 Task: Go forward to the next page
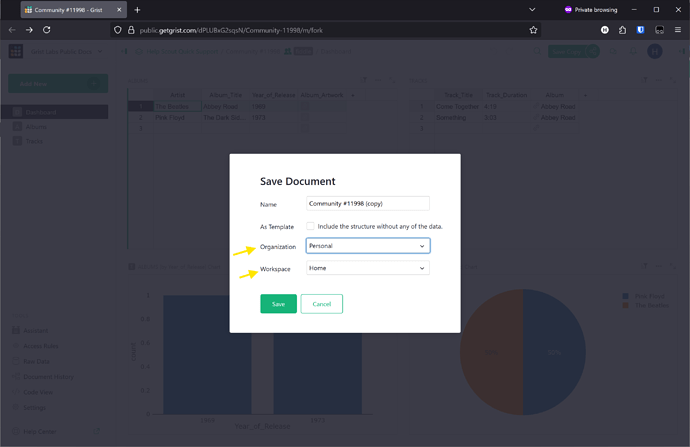(29, 30)
